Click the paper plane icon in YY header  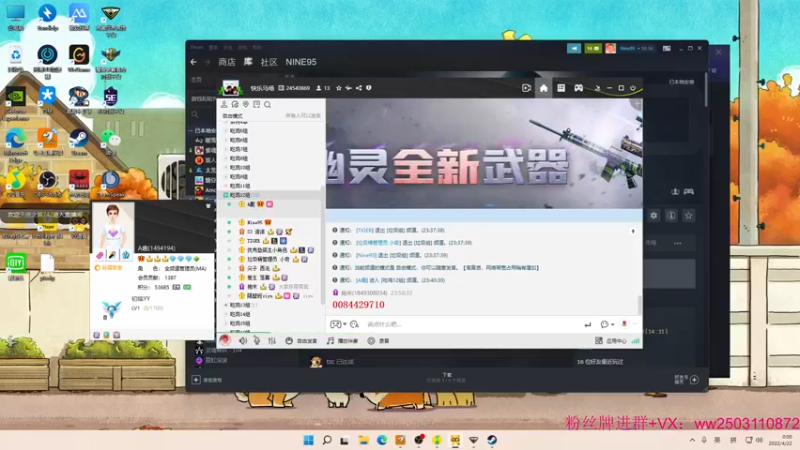click(x=348, y=88)
